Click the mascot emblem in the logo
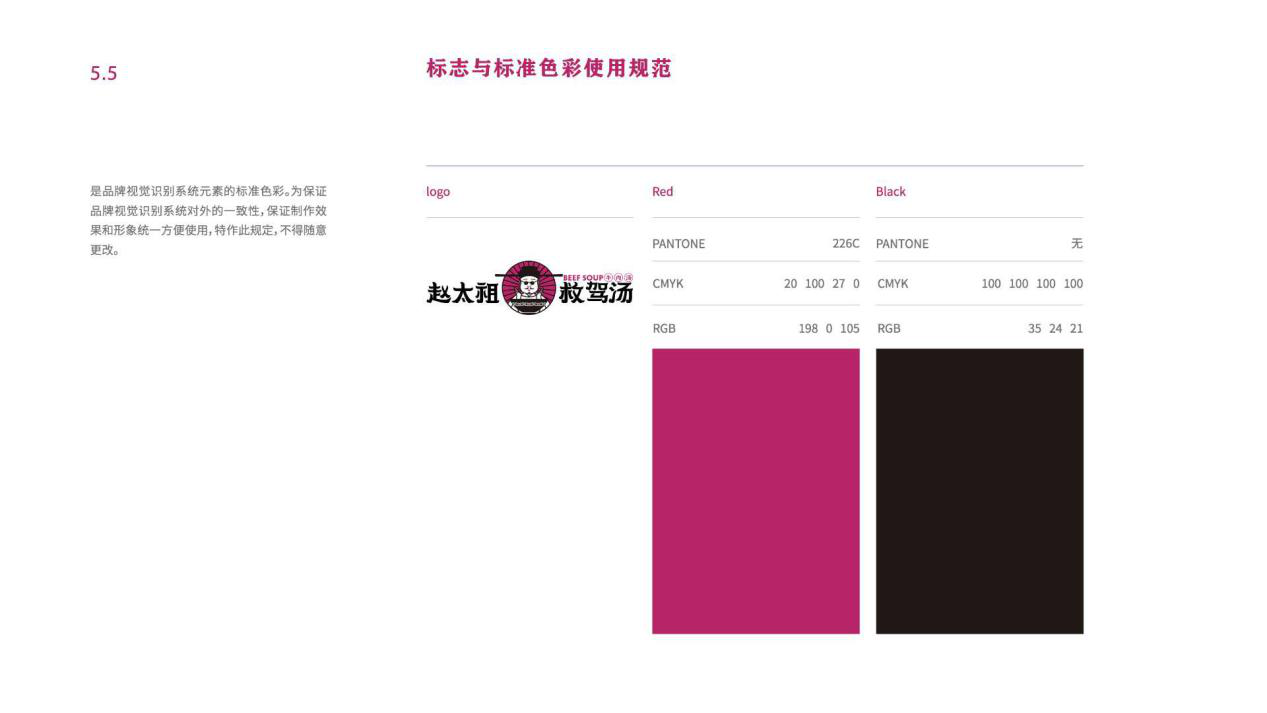The image size is (1267, 713). tap(527, 288)
